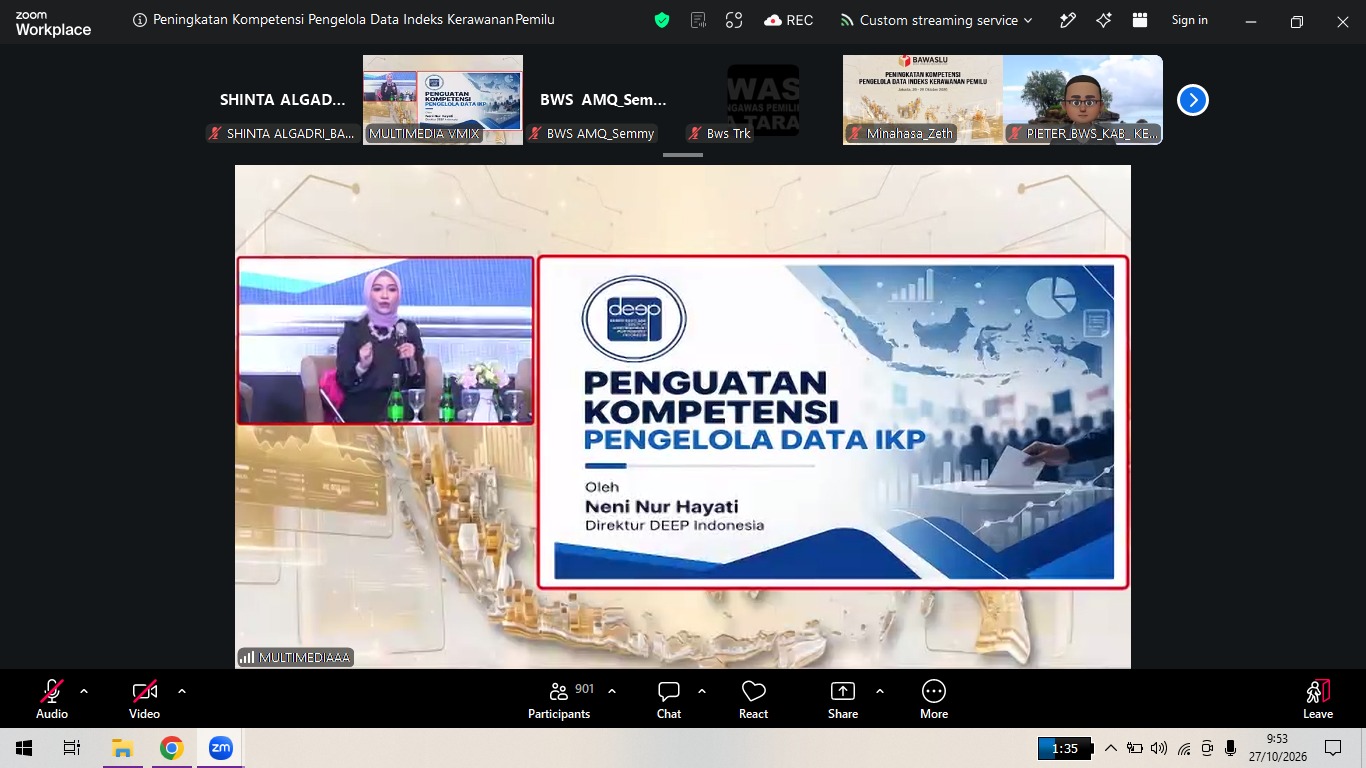Click the REC cloud recording indicator
The image size is (1366, 768).
[788, 20]
